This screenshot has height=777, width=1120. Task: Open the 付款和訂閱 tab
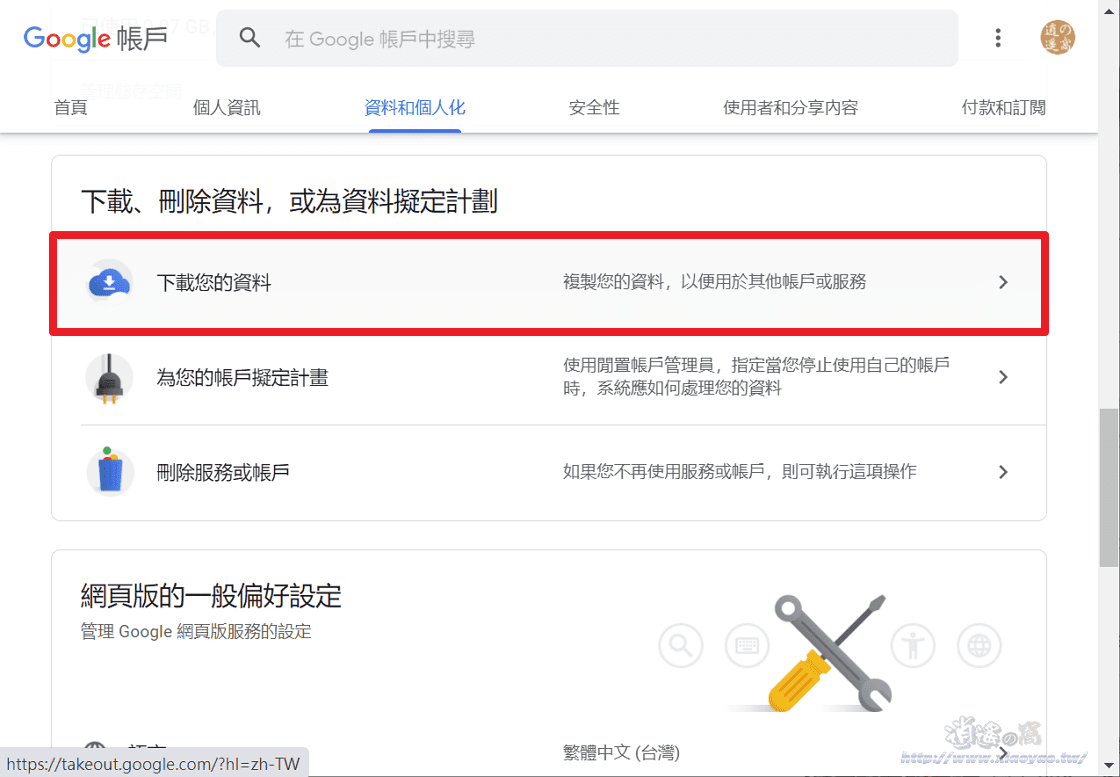[x=1003, y=108]
